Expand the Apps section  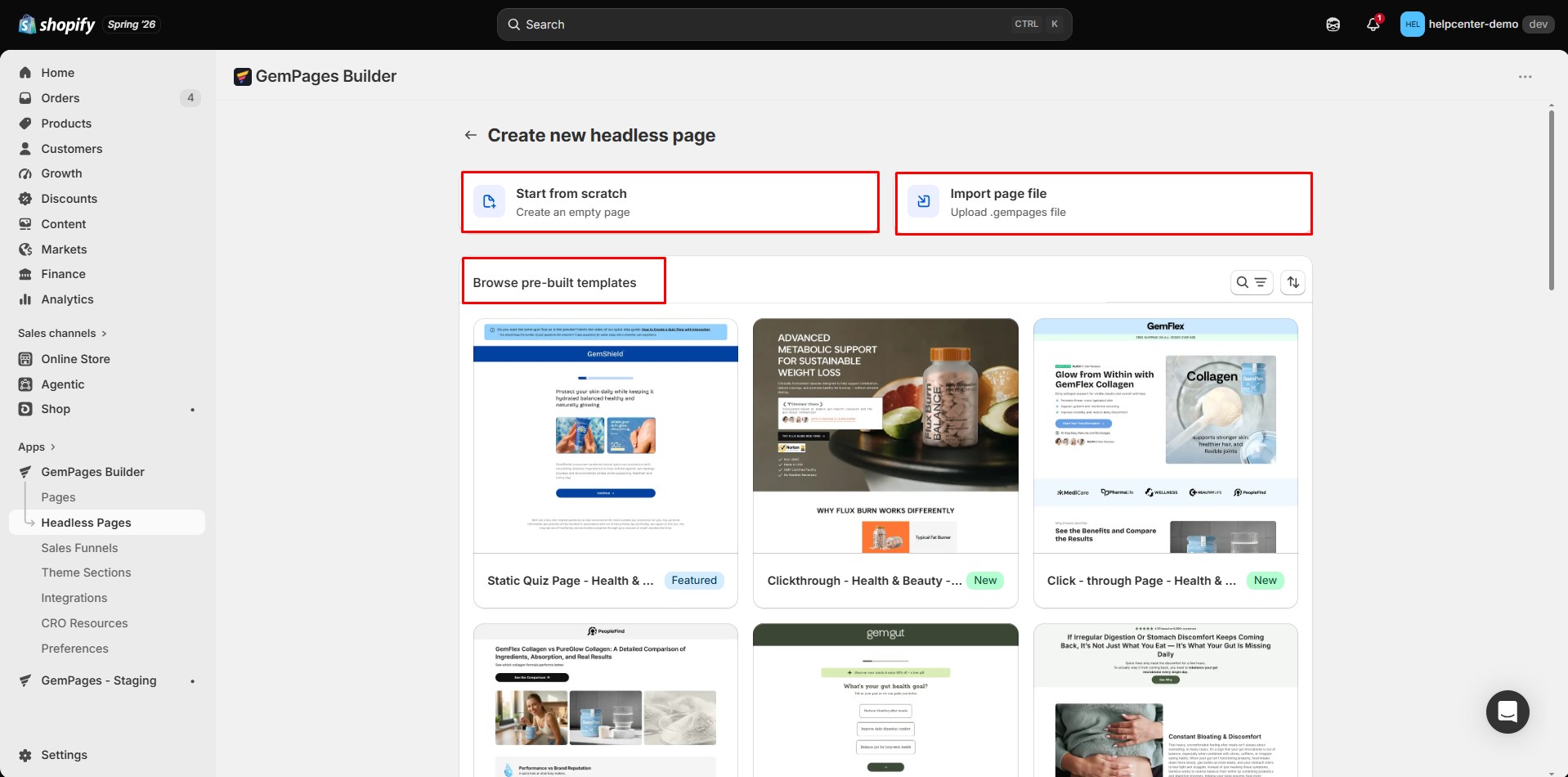37,447
